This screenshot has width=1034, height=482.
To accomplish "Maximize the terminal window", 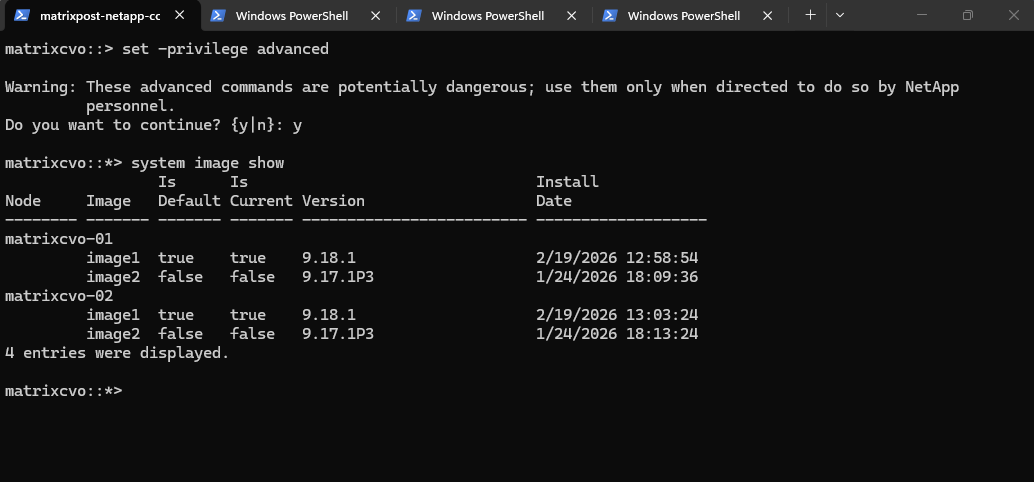I will (967, 15).
